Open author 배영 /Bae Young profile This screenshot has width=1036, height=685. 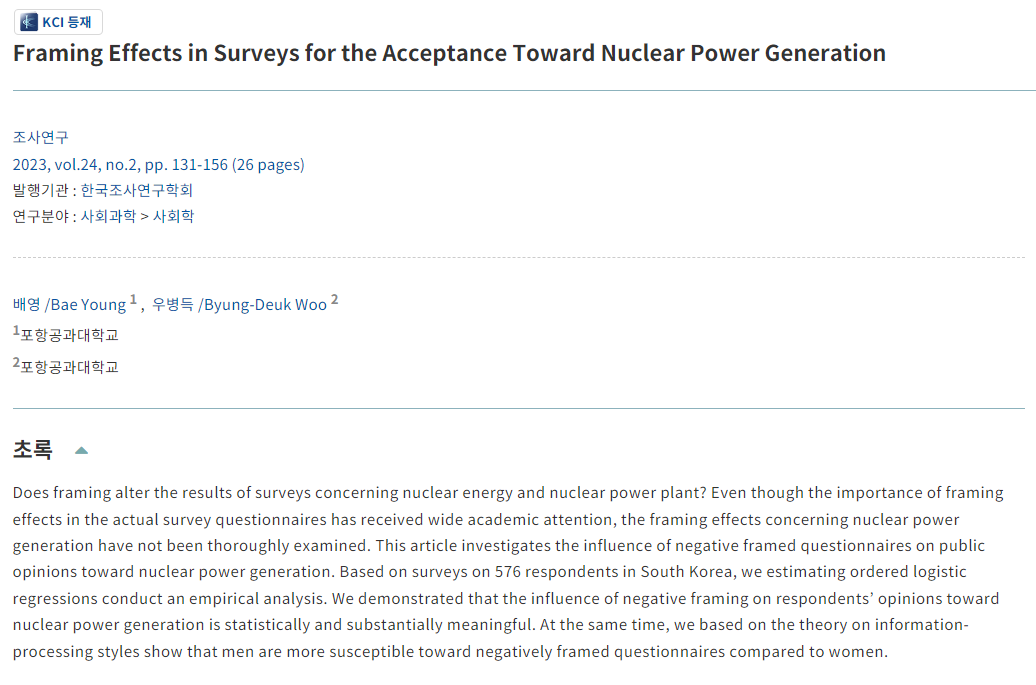[x=69, y=305]
